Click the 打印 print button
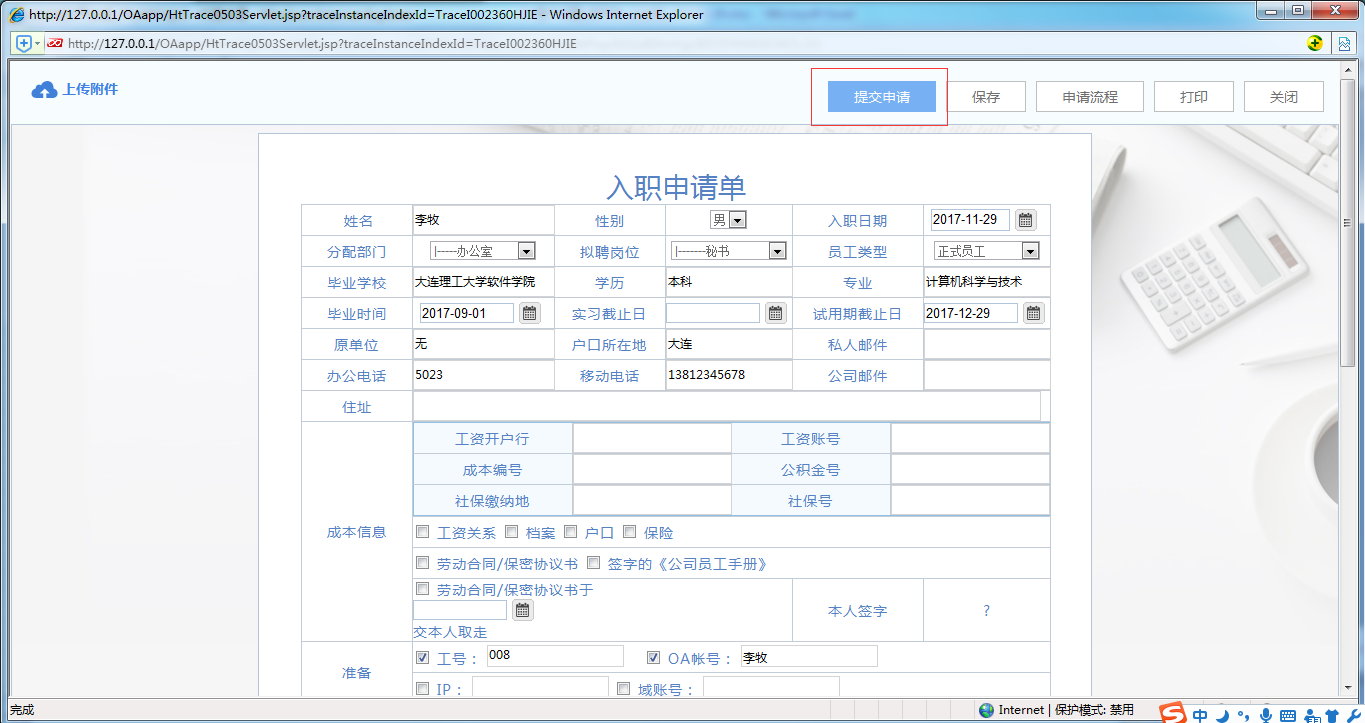The width and height of the screenshot is (1365, 723). click(1193, 96)
